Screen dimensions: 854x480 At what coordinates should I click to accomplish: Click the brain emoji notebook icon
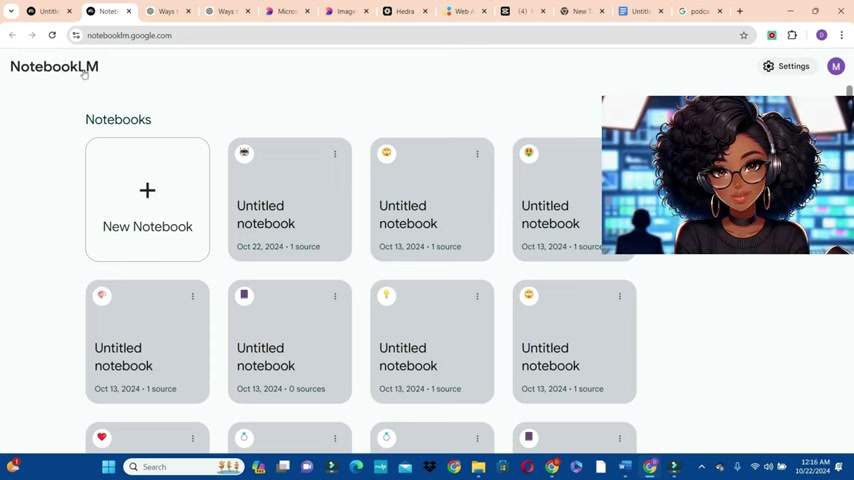(102, 295)
